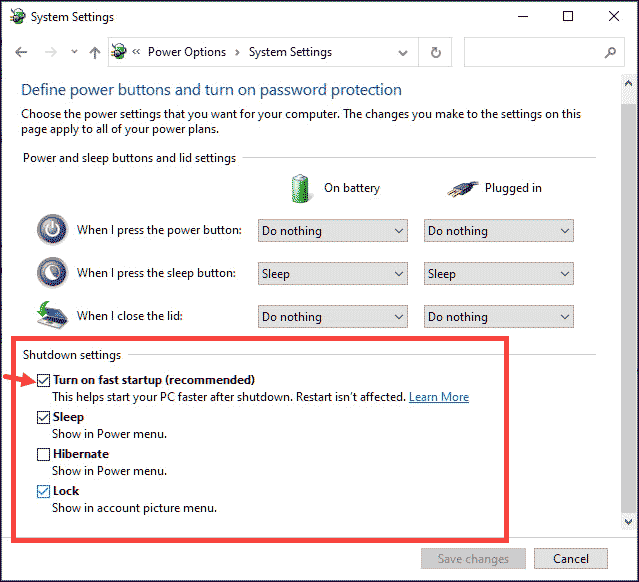Click the sleep button moon icon

point(51,273)
